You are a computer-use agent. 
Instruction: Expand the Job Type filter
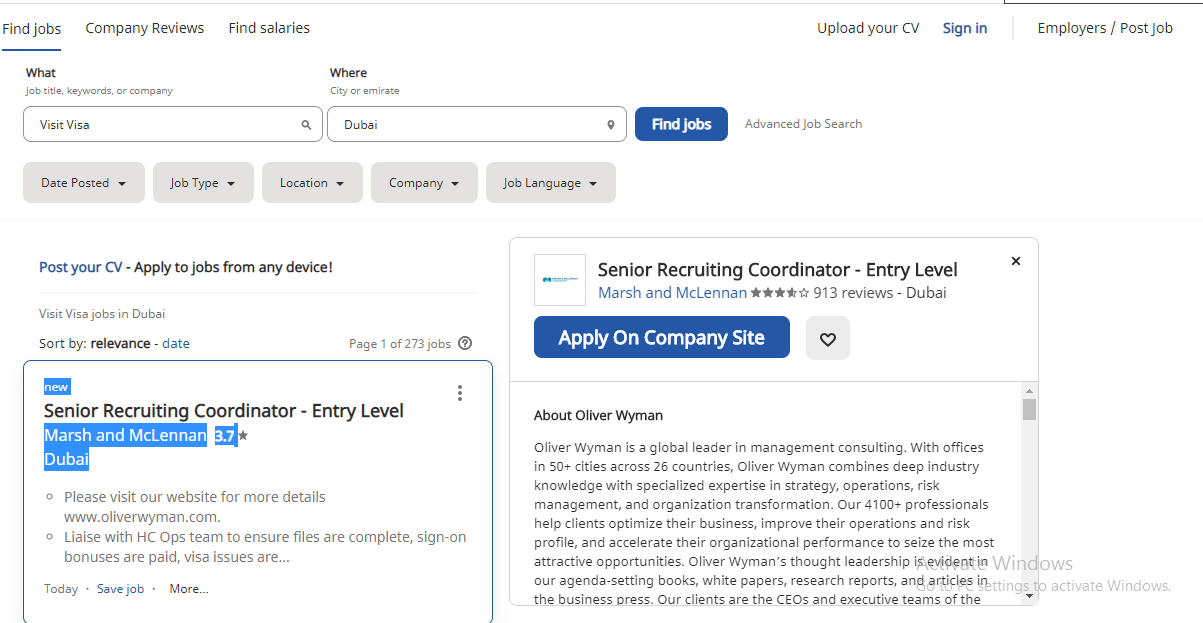pyautogui.click(x=203, y=183)
